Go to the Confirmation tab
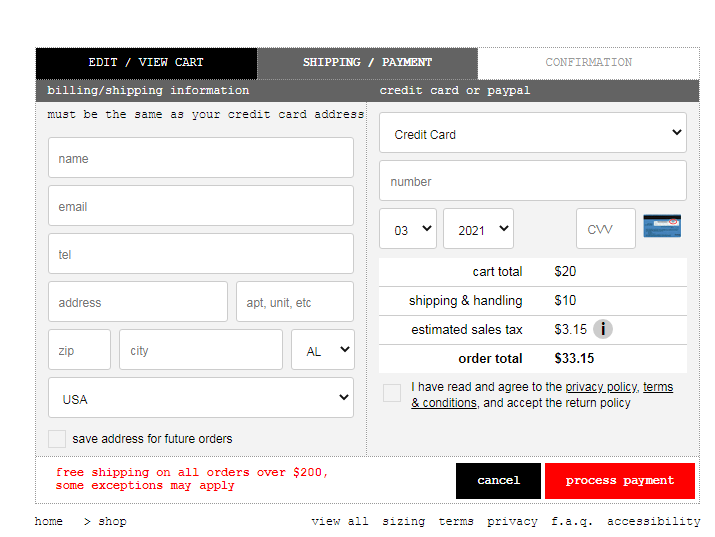 coord(588,62)
